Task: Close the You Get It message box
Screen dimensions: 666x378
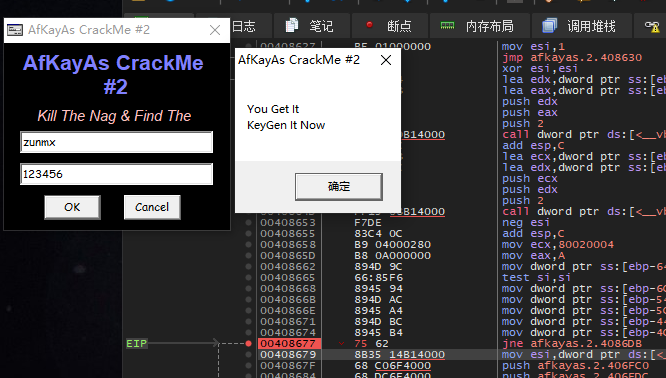Action: click(386, 60)
